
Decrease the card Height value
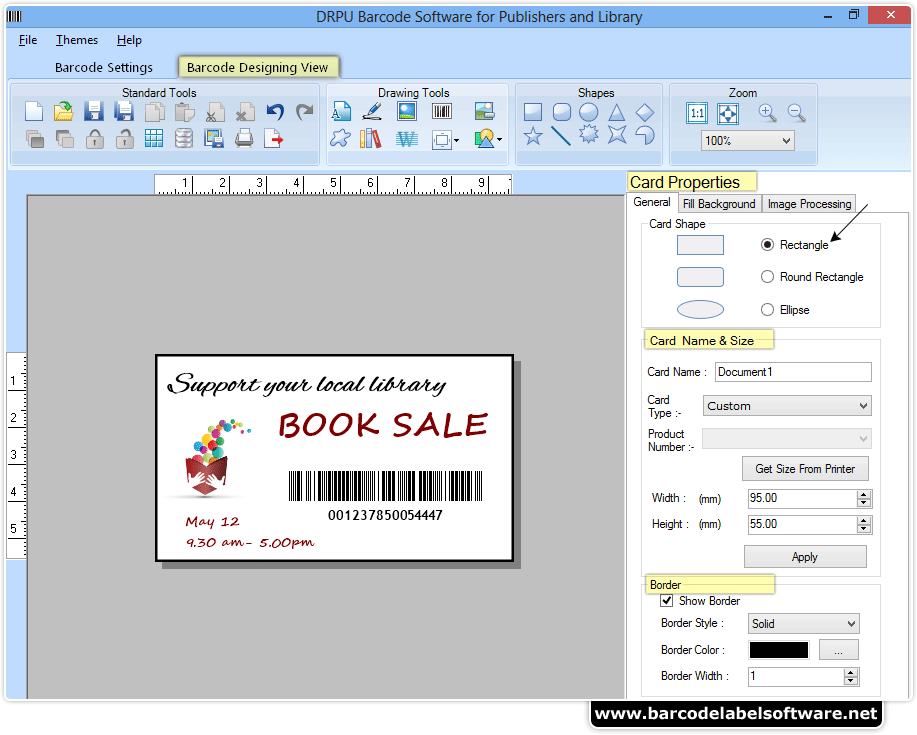[x=864, y=529]
